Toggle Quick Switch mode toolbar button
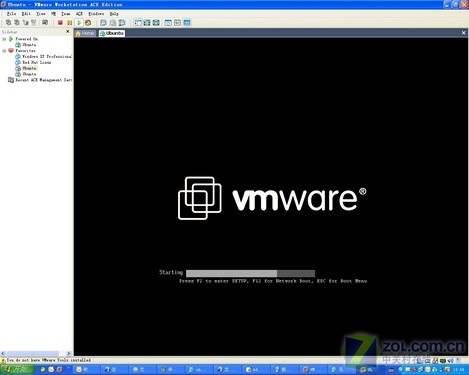 156,23
